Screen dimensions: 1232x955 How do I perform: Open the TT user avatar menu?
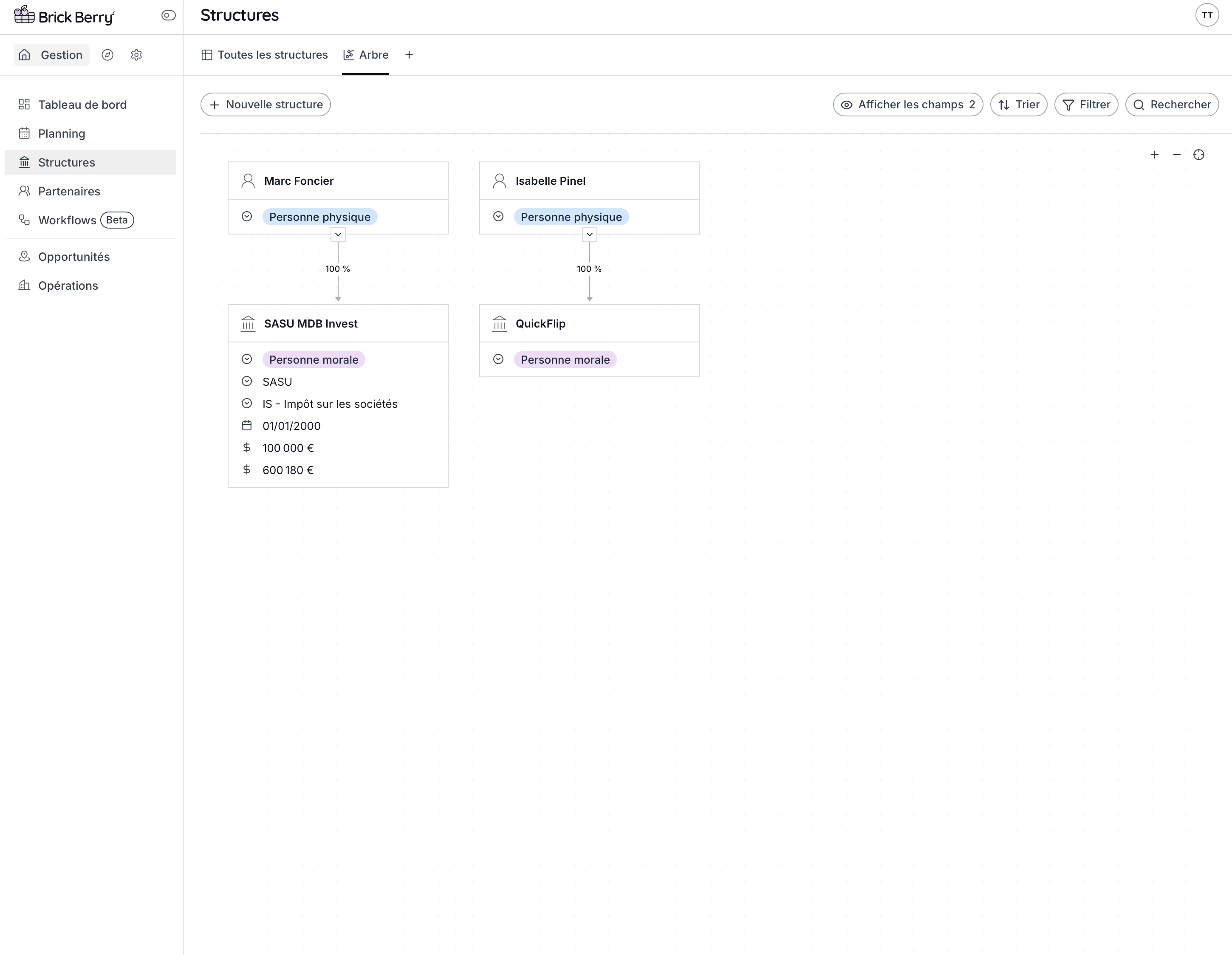pos(1207,15)
